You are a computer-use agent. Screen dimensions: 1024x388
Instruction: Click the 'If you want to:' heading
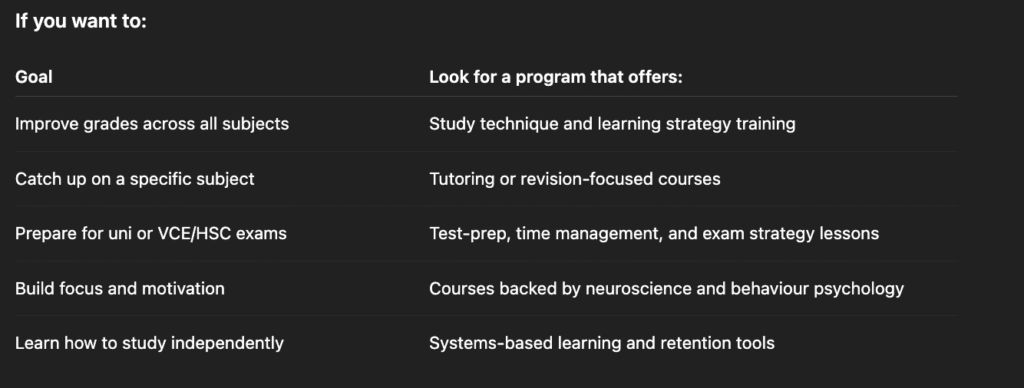[x=80, y=22]
